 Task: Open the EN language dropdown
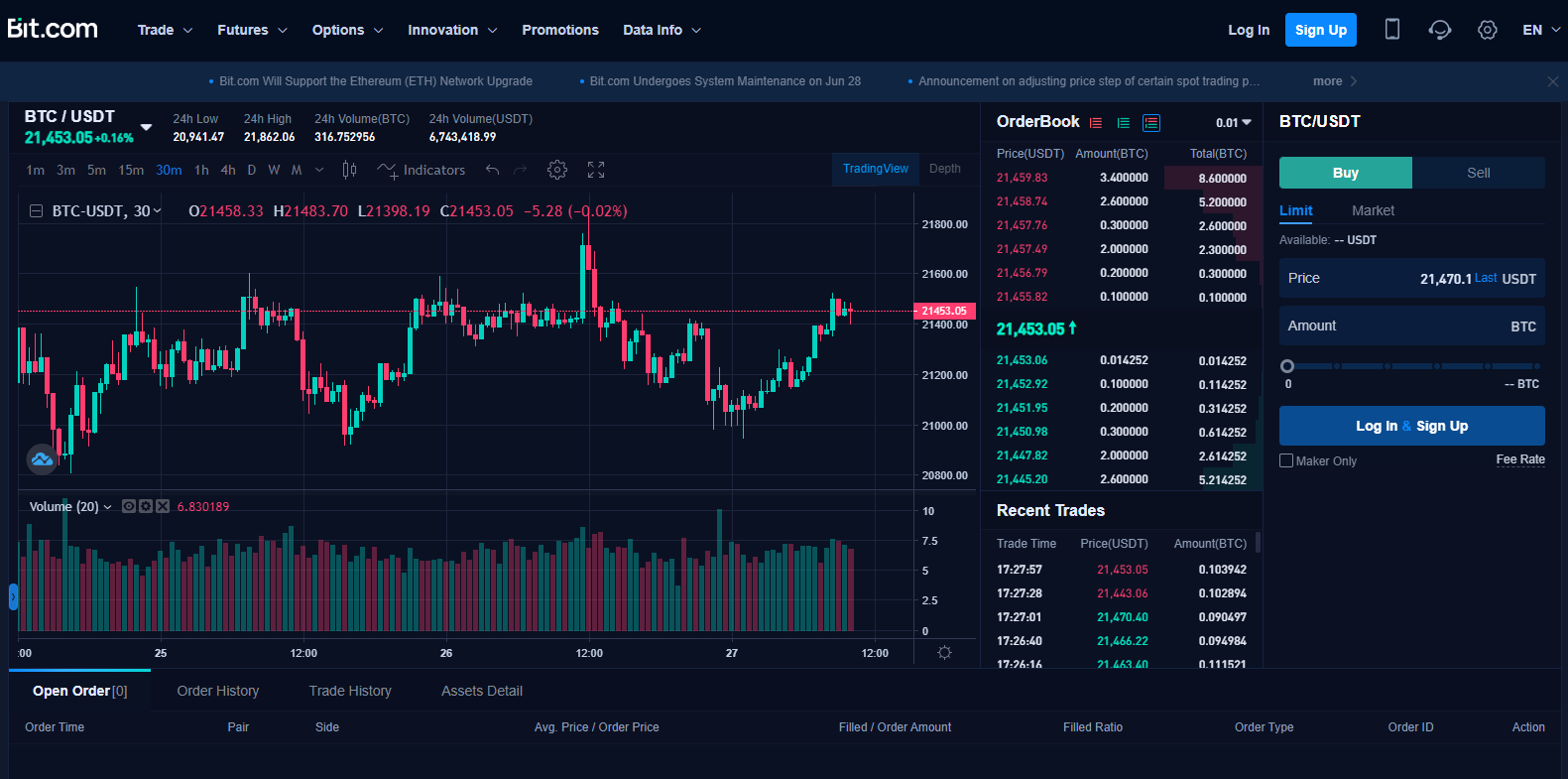(1541, 30)
